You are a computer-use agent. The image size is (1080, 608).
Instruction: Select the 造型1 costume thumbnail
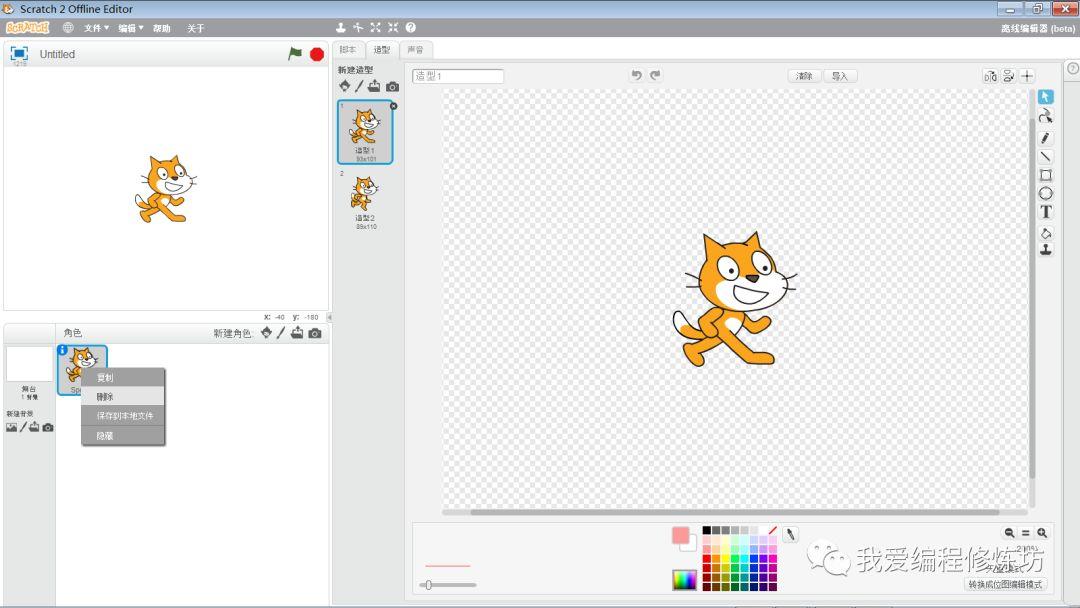click(x=365, y=132)
